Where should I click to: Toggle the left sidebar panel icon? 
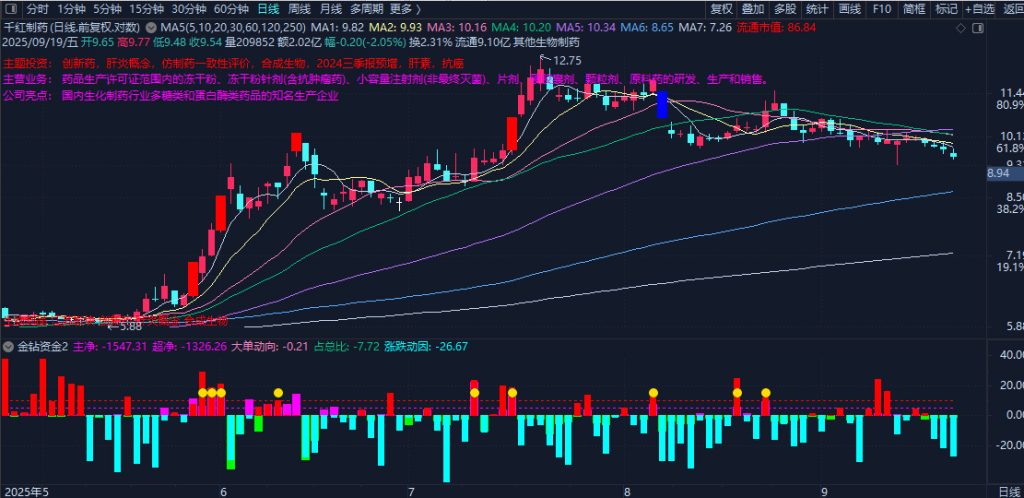(8, 9)
